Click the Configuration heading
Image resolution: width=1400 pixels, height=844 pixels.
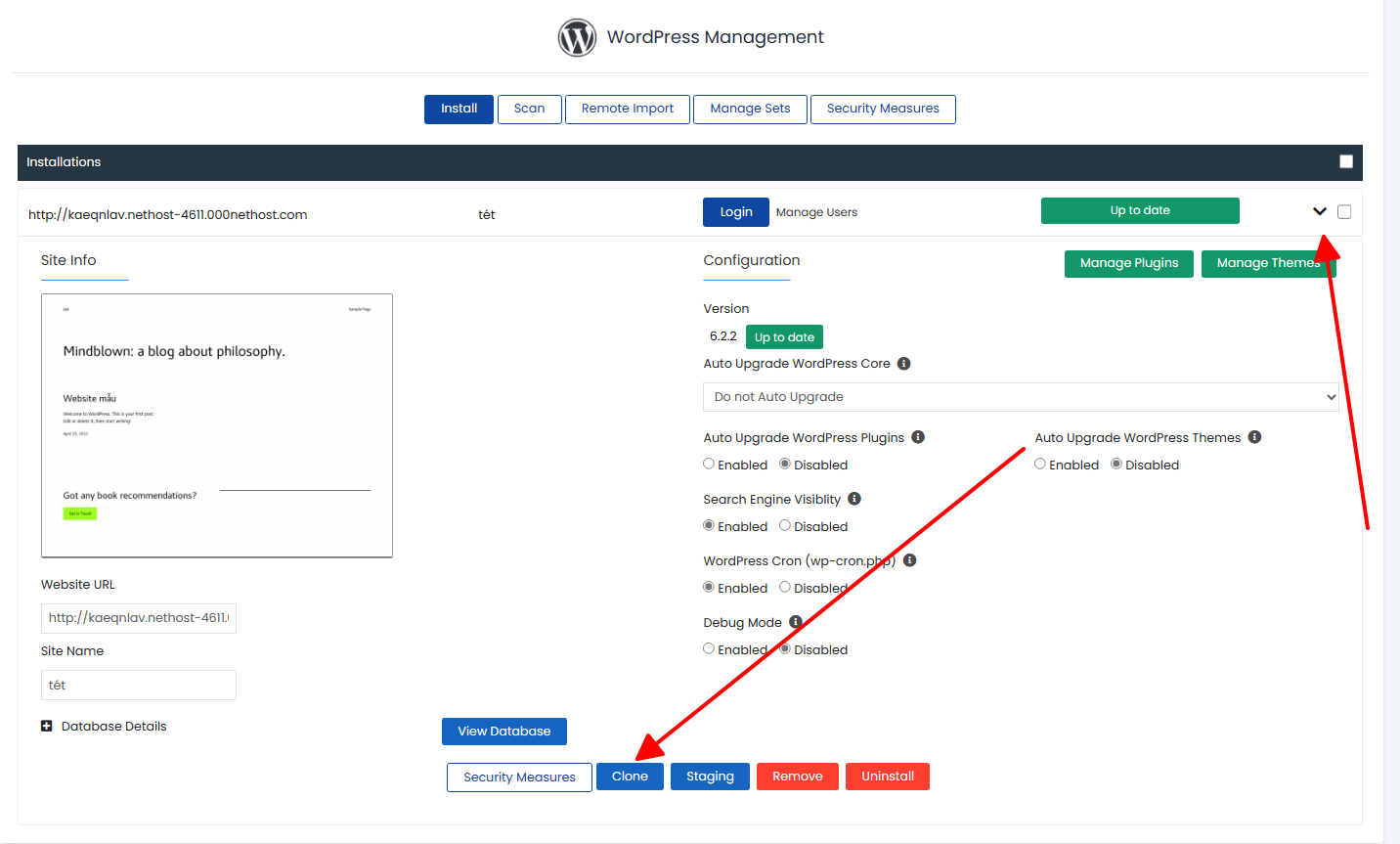click(752, 260)
